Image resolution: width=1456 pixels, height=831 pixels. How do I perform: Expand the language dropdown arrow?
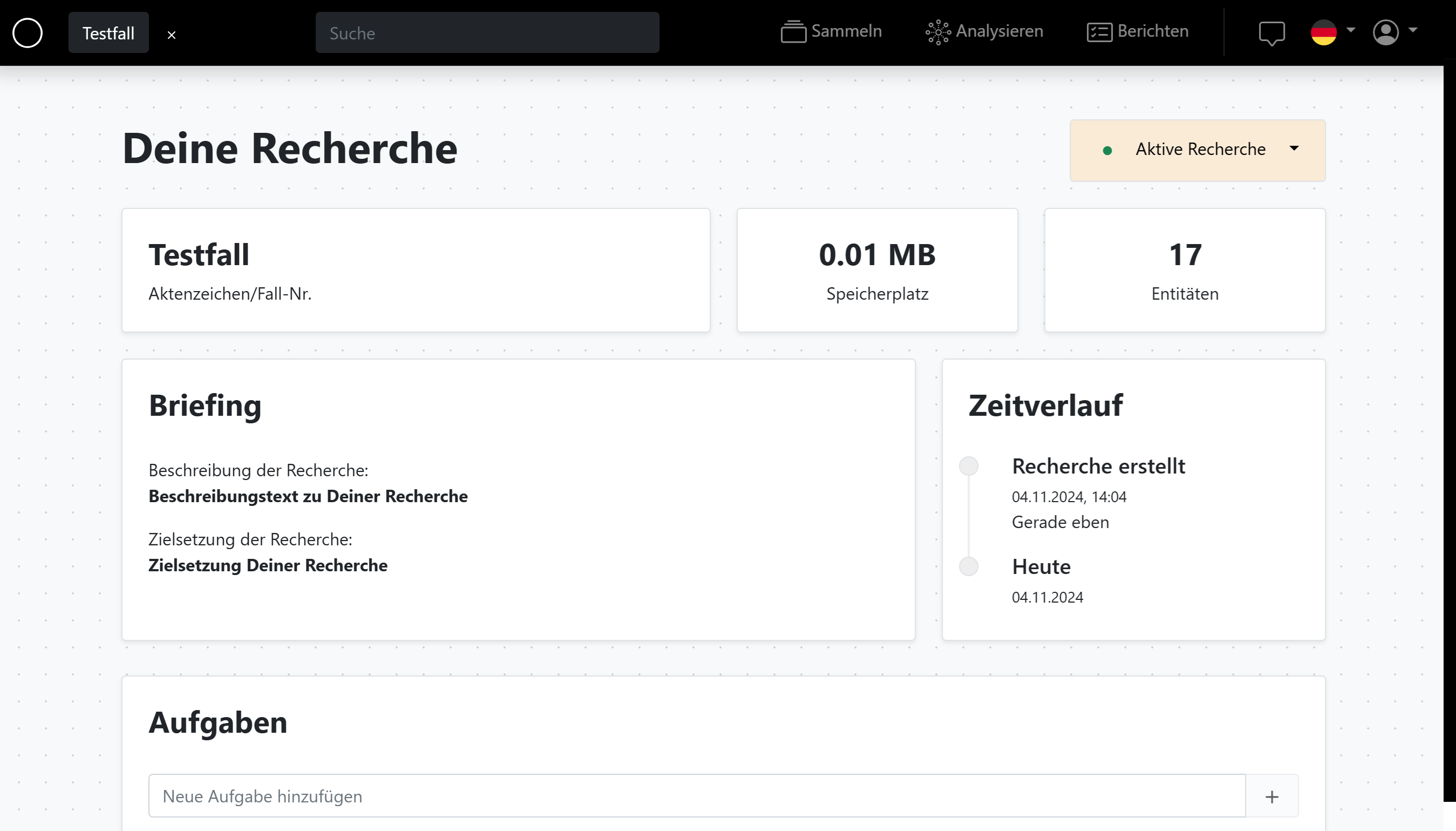[x=1350, y=29]
